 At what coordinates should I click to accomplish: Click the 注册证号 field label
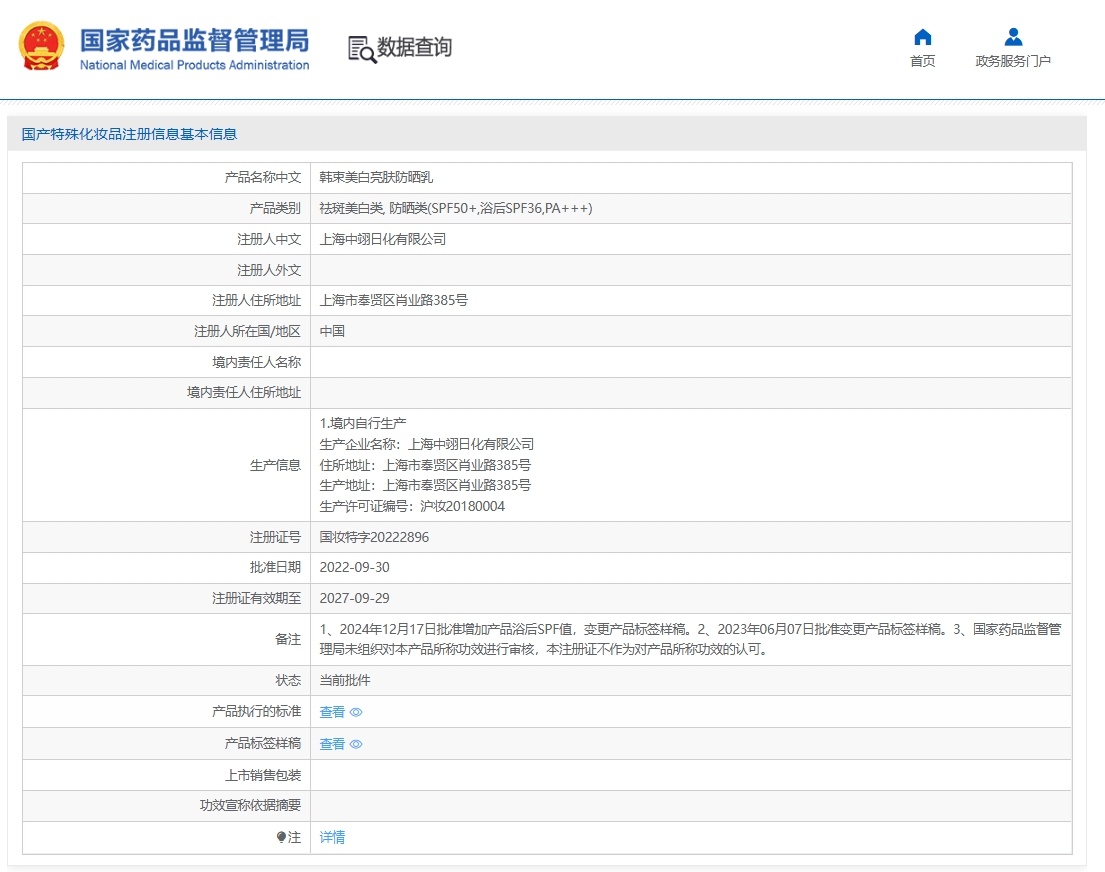click(x=276, y=537)
